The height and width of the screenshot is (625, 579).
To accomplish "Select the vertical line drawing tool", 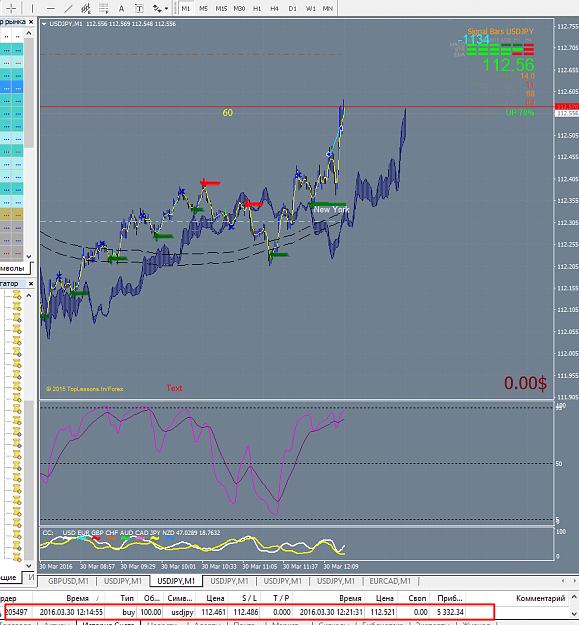I will tap(32, 8).
